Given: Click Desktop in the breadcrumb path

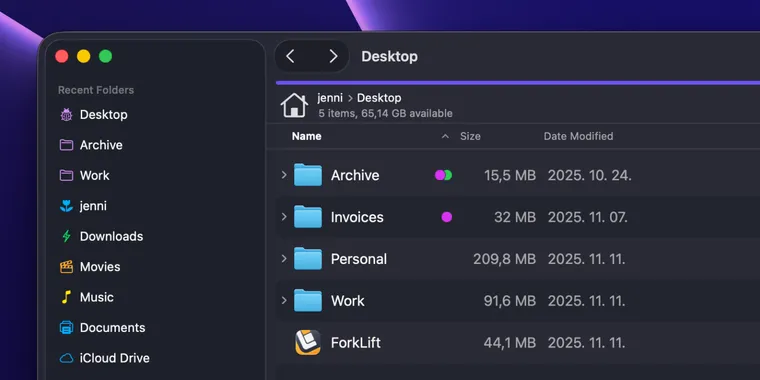Looking at the screenshot, I should click(379, 98).
